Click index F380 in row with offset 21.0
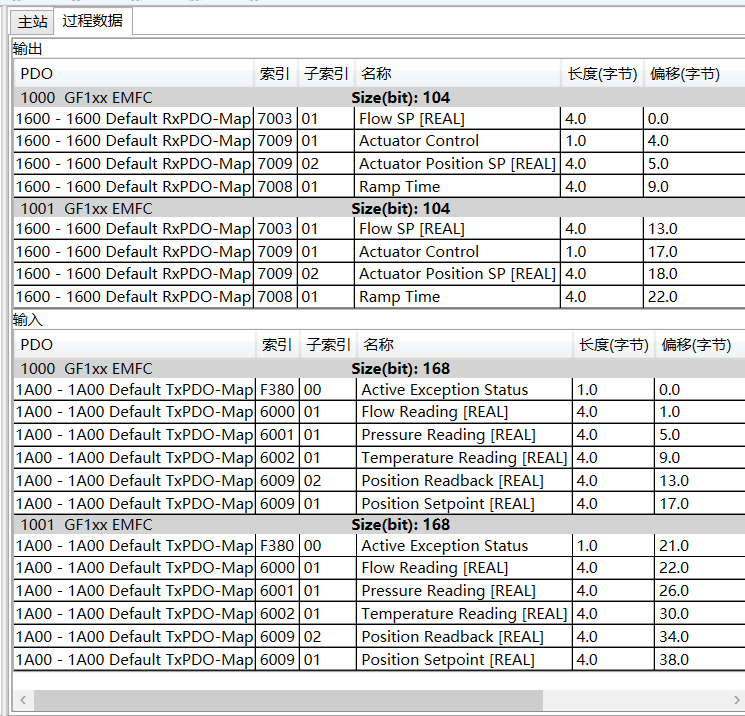The width and height of the screenshot is (745, 716). pos(277,546)
